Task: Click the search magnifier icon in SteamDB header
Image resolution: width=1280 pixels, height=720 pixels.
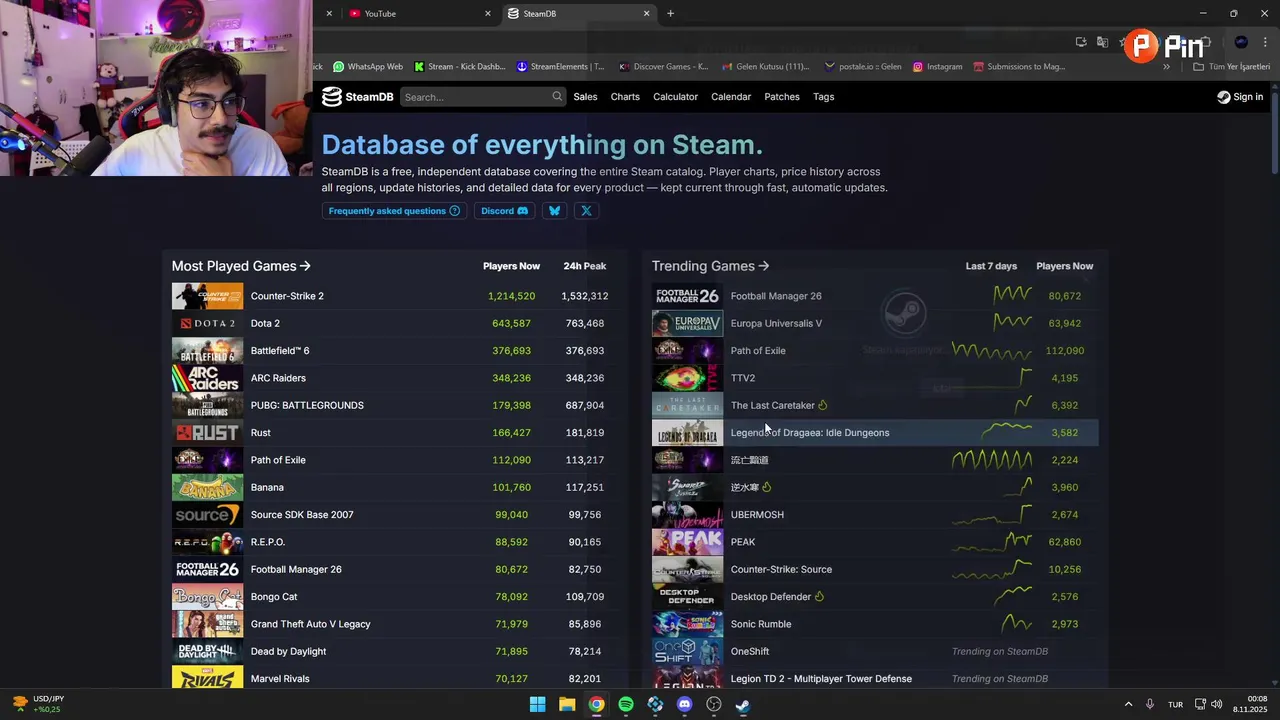Action: [x=557, y=97]
